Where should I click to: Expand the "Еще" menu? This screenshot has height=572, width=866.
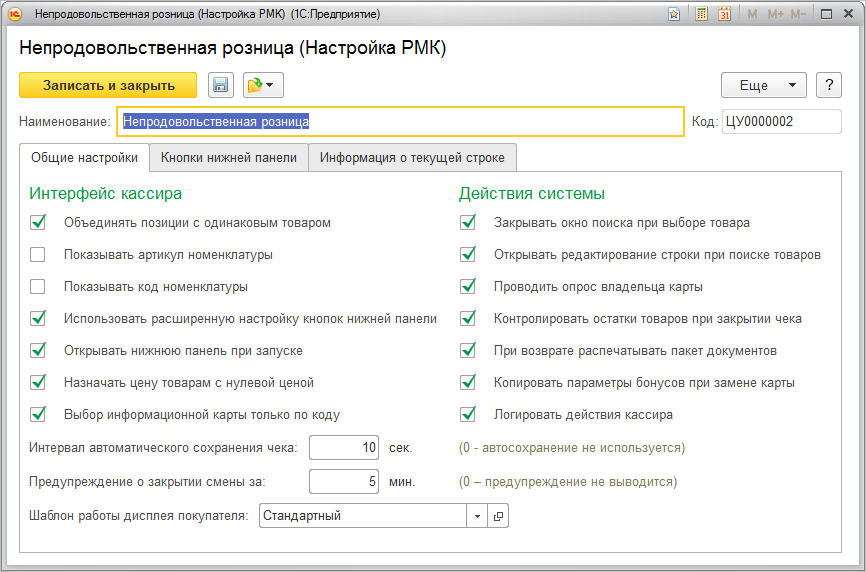[x=763, y=86]
